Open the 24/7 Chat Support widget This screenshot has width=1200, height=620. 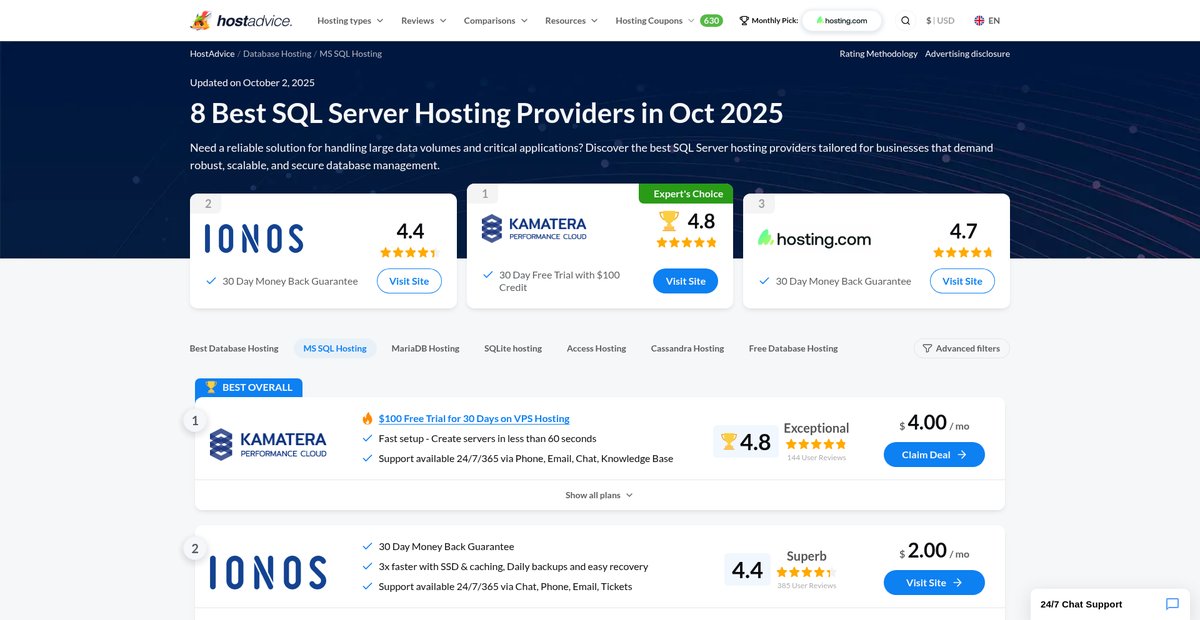(x=1110, y=604)
